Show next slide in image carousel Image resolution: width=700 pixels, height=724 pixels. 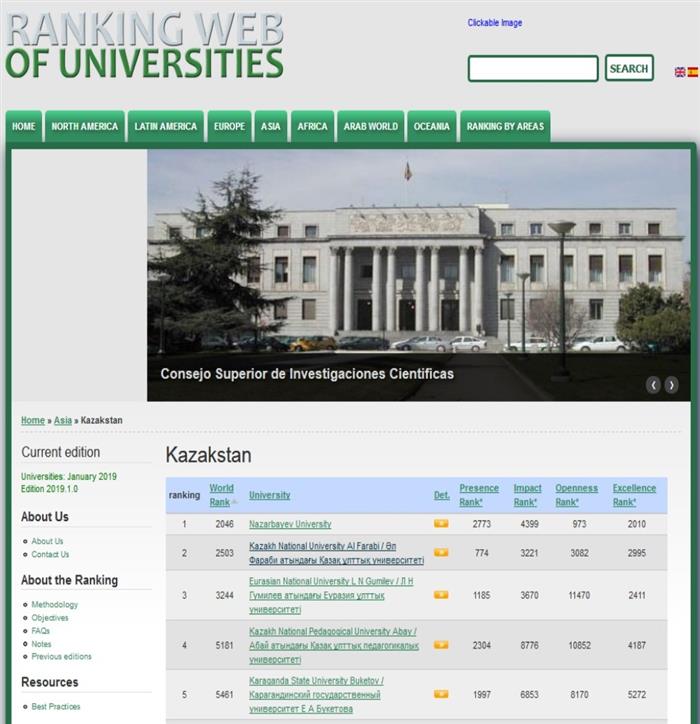(x=671, y=385)
